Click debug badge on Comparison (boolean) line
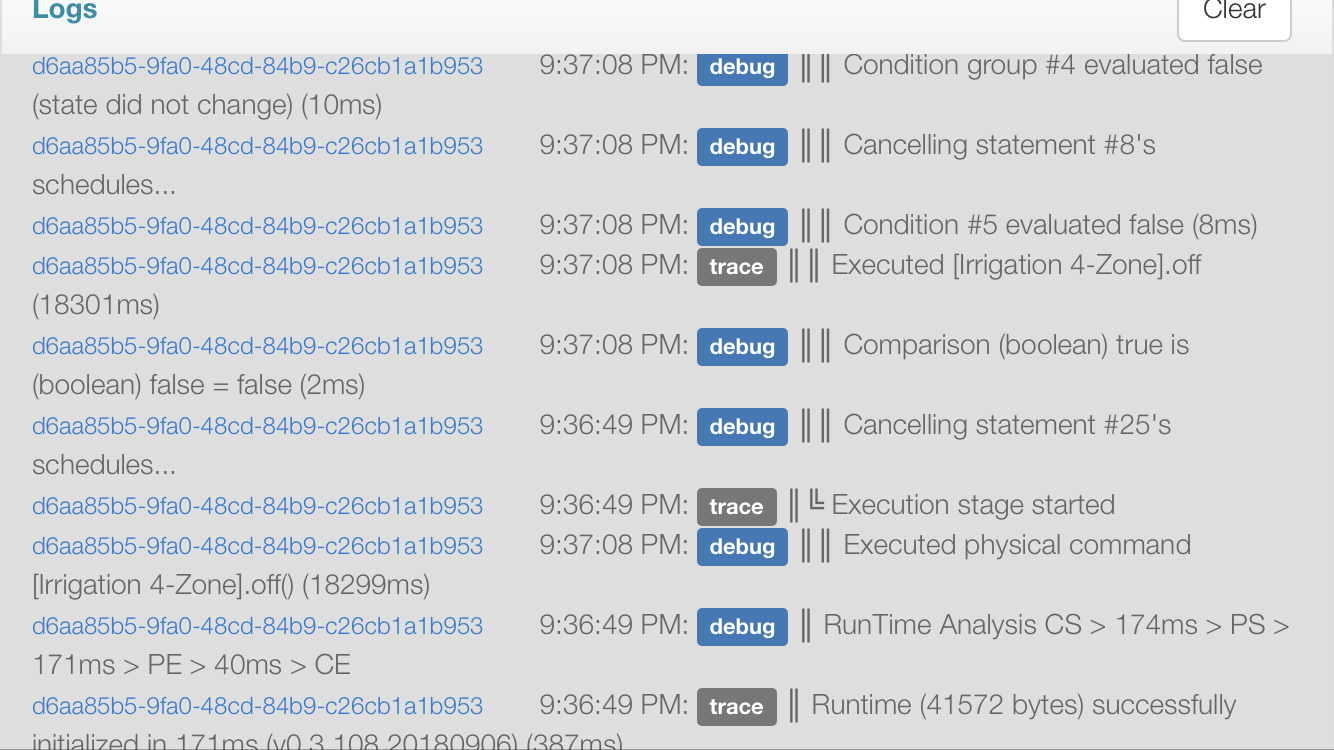The height and width of the screenshot is (750, 1334). pos(742,347)
